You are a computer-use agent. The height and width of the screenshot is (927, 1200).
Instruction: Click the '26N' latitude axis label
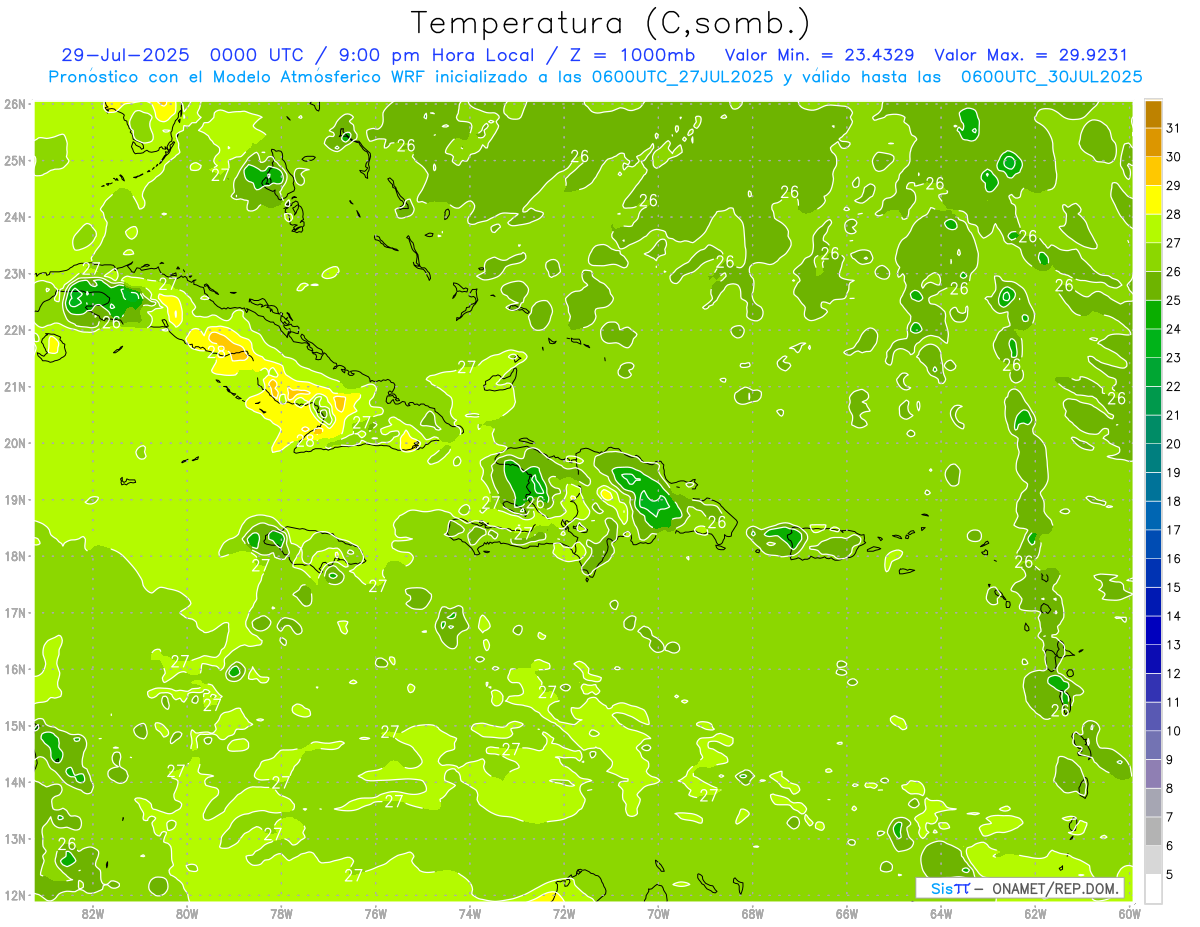coord(15,104)
